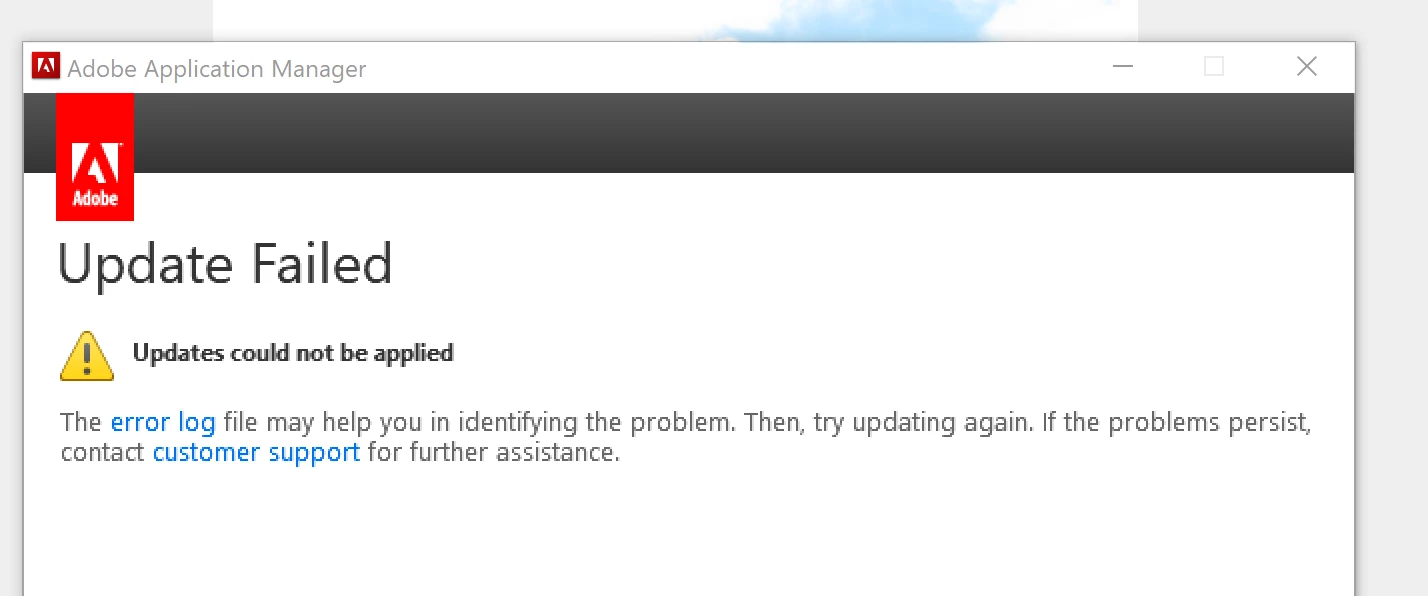
Task: Click the for further assistance text
Action: (x=494, y=452)
